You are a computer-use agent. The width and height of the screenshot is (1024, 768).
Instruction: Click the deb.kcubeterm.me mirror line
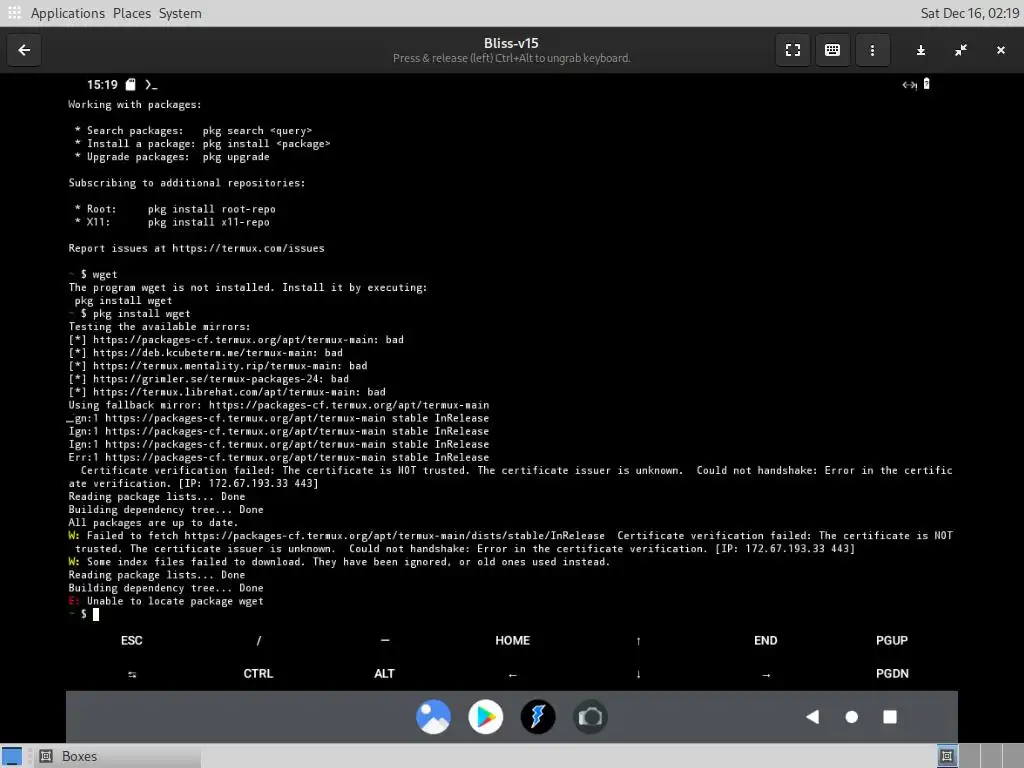click(206, 353)
